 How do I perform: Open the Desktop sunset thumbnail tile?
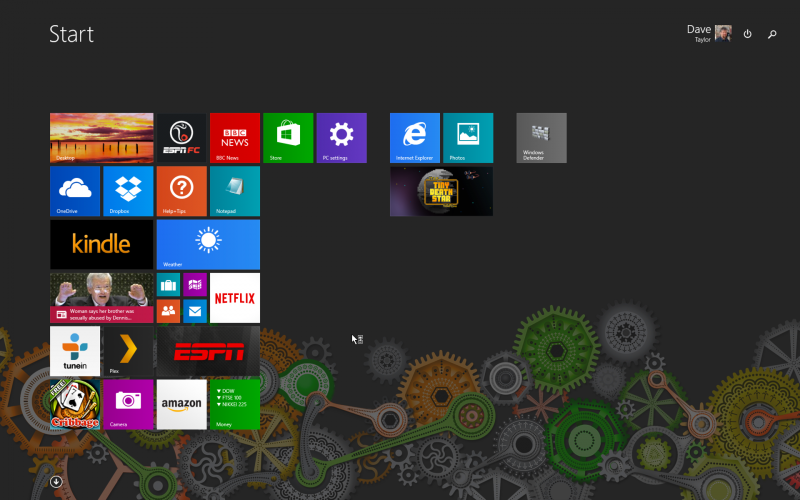pos(101,138)
